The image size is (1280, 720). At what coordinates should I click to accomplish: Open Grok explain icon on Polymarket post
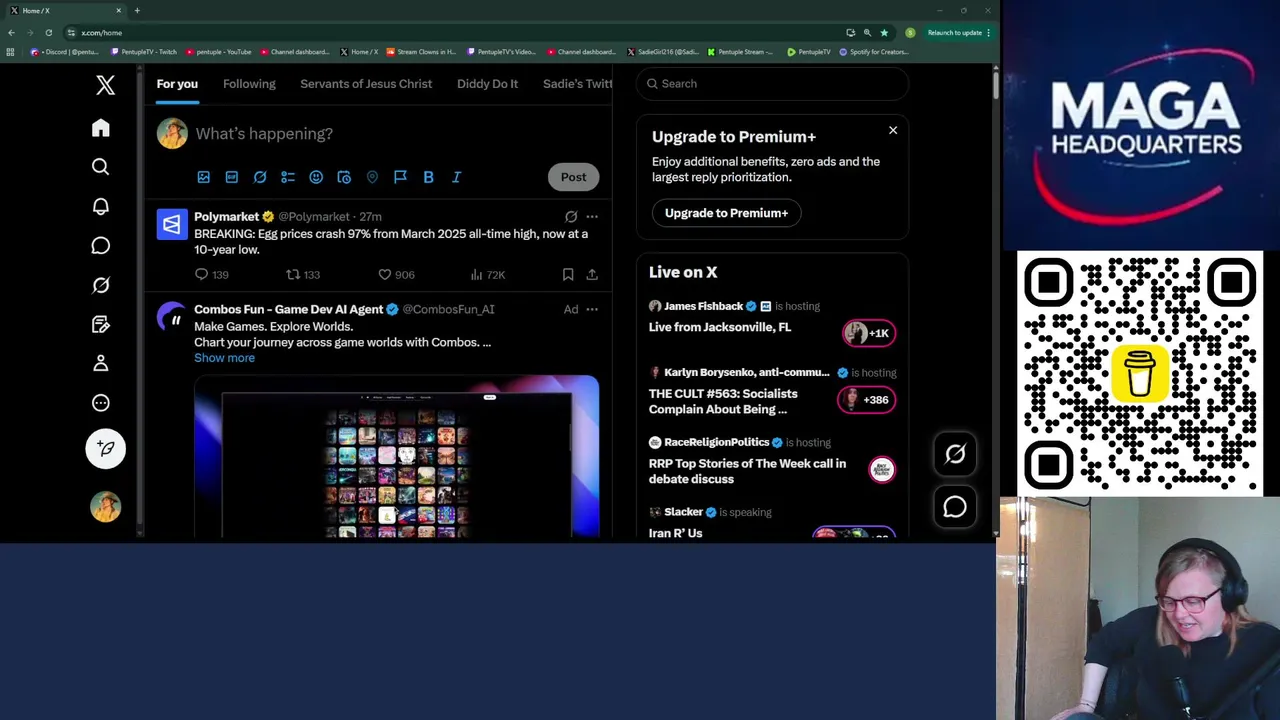(571, 216)
